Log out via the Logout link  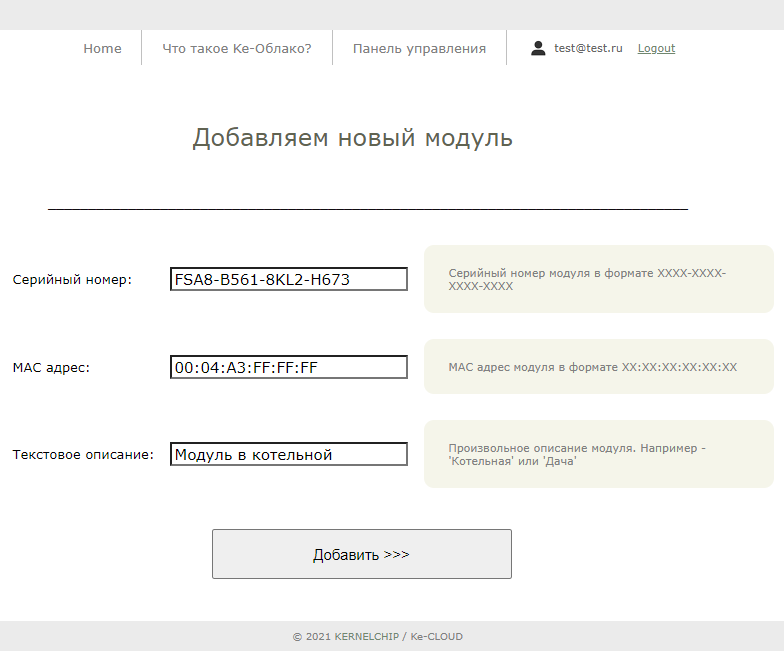click(x=656, y=48)
